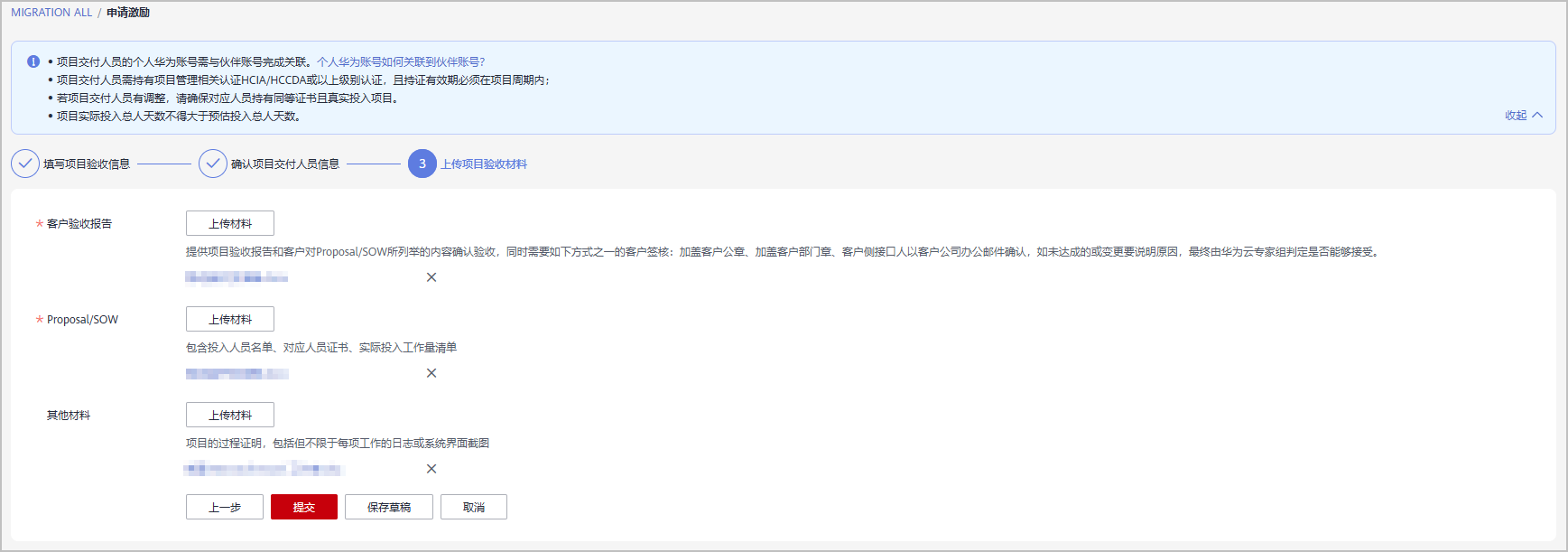Open 个人华为账号如何关联到伙伴账号? help link
Image resolution: width=1568 pixels, height=552 pixels.
pyautogui.click(x=401, y=61)
